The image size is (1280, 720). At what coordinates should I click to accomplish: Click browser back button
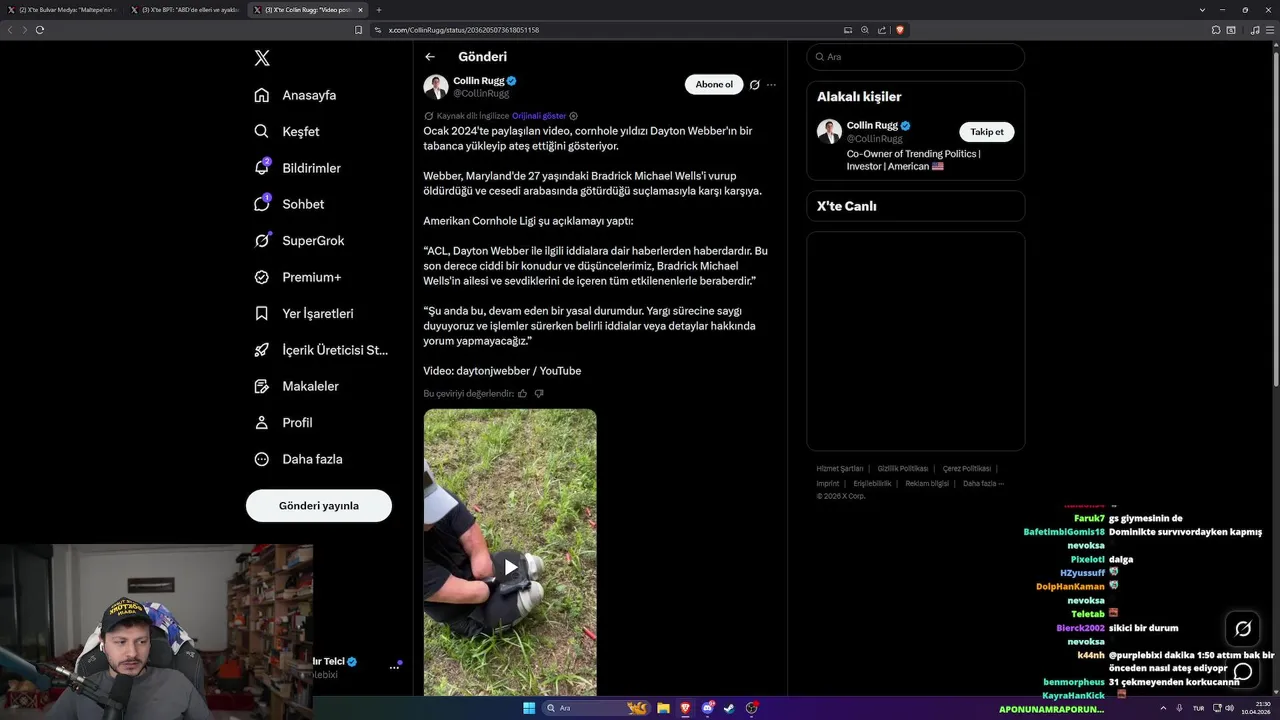click(x=10, y=30)
